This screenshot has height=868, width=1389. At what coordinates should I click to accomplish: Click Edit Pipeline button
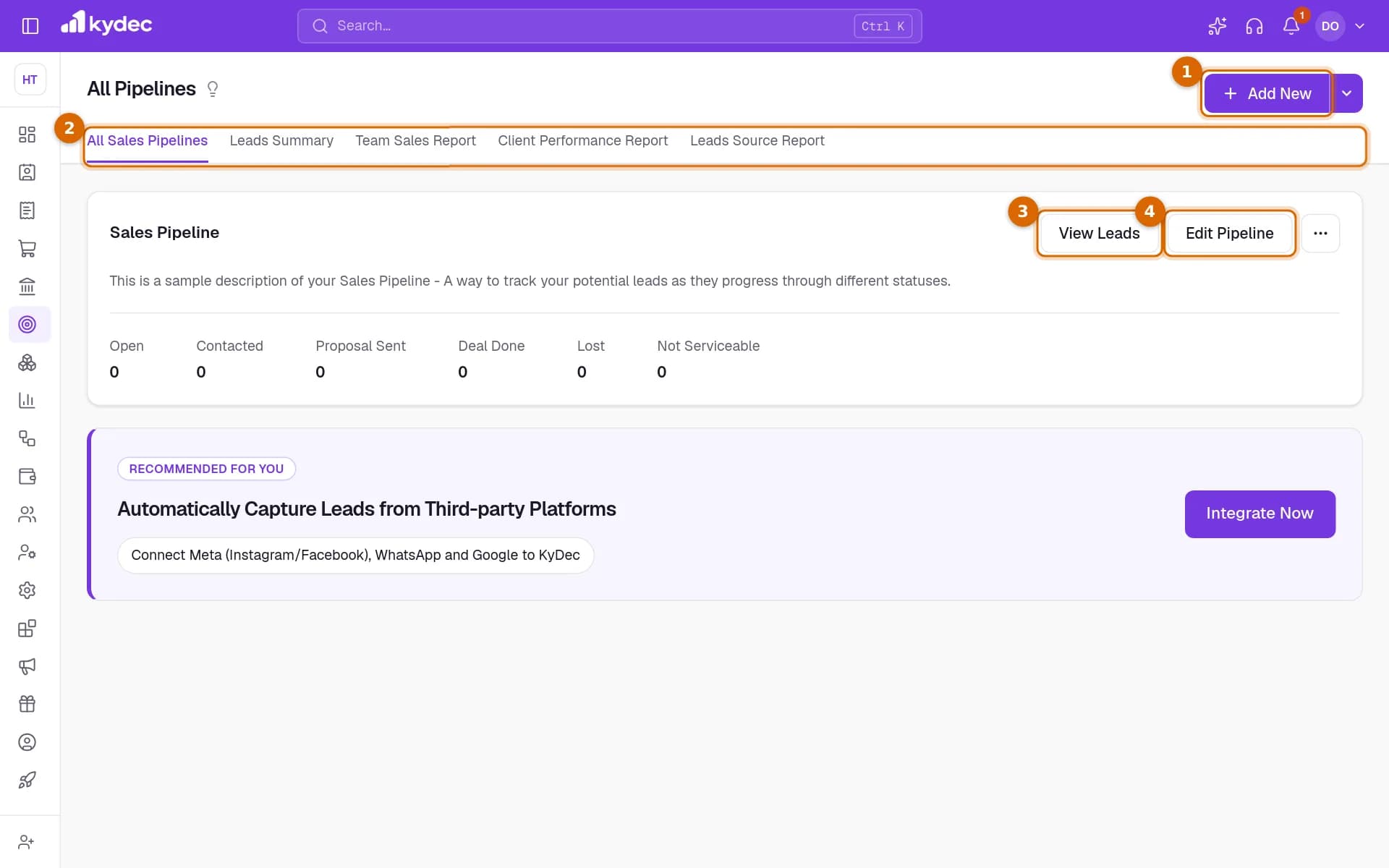pos(1230,233)
